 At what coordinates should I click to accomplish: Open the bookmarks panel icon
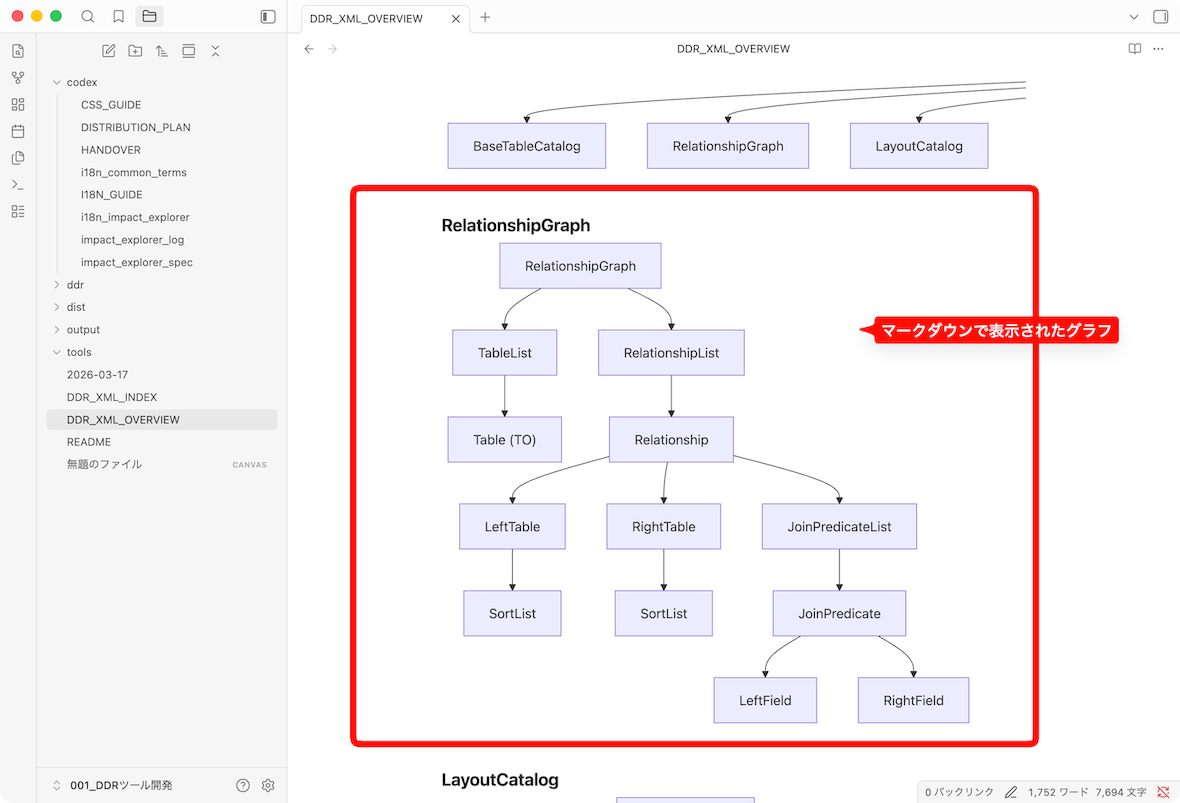click(x=119, y=17)
